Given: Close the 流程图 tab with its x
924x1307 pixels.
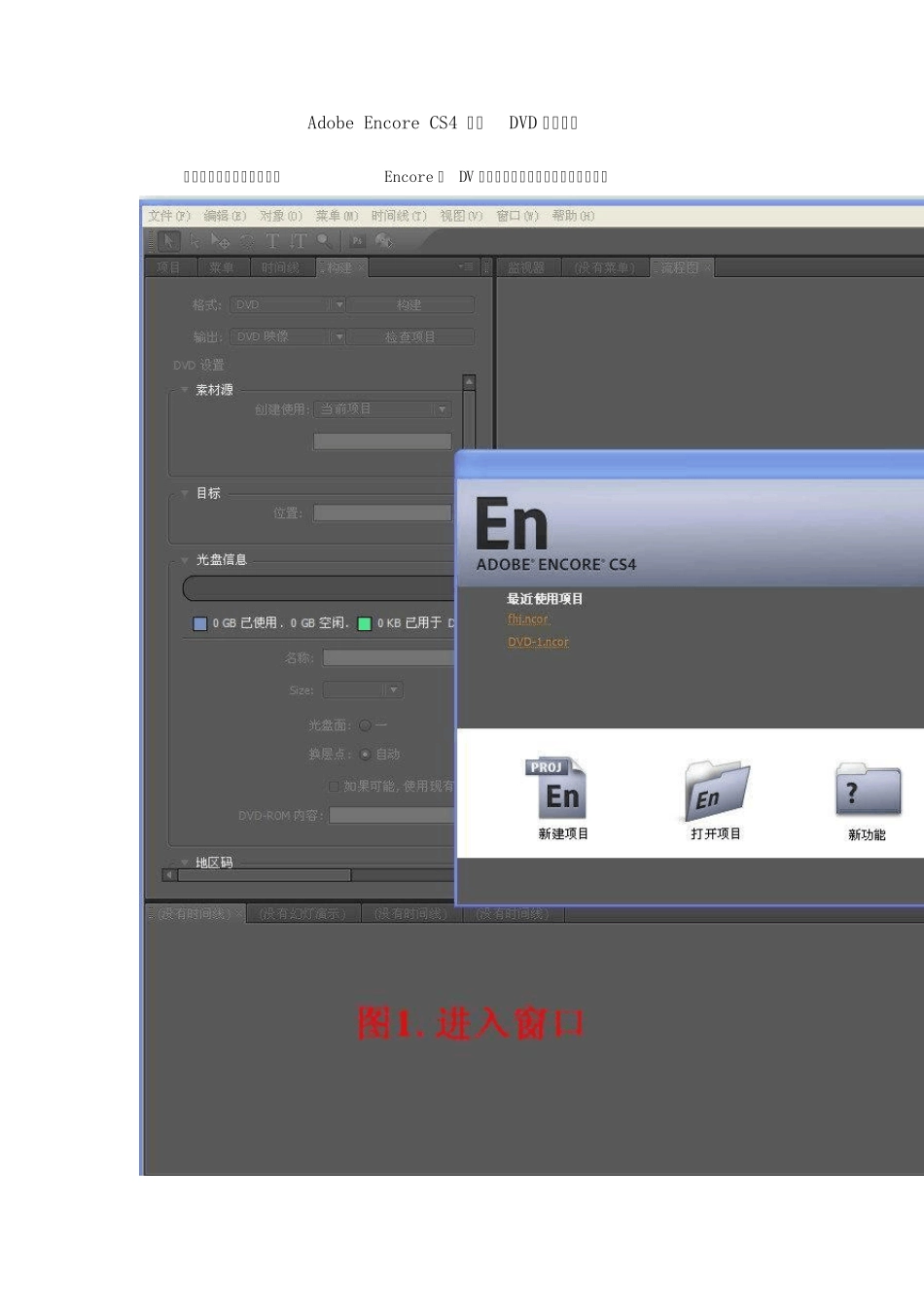Looking at the screenshot, I should click(708, 267).
